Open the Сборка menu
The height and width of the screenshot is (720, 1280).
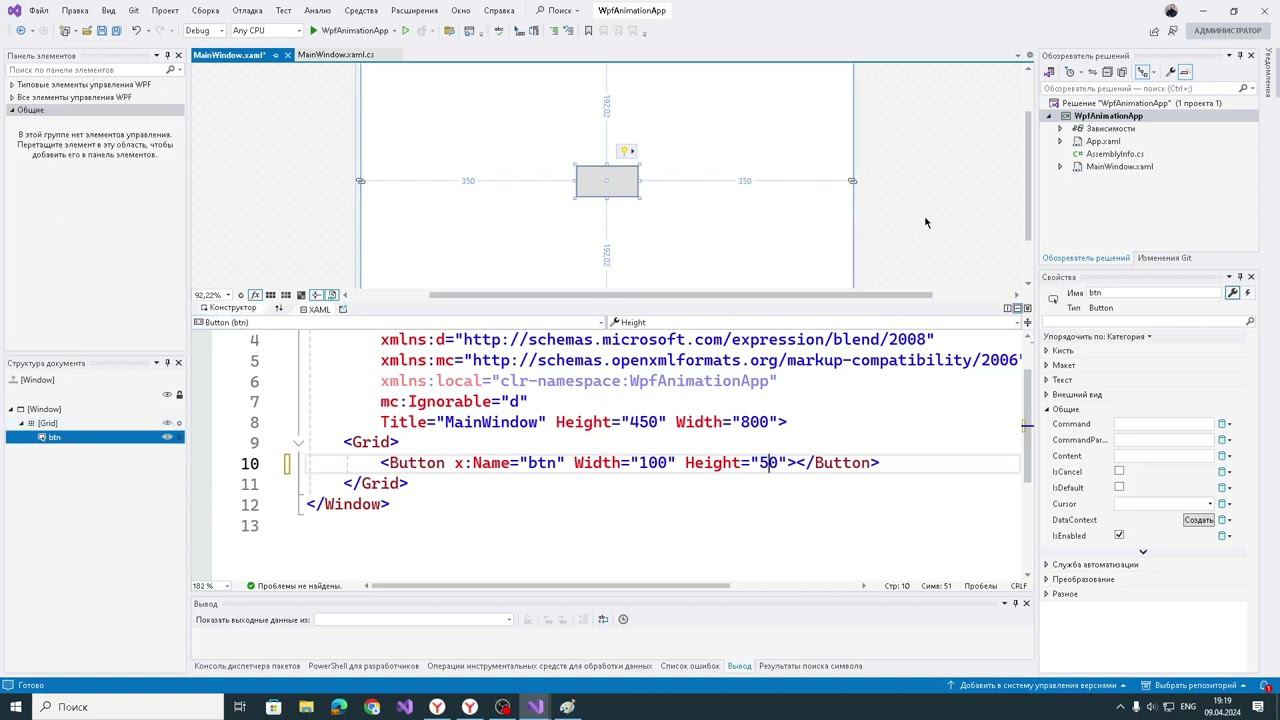point(205,10)
